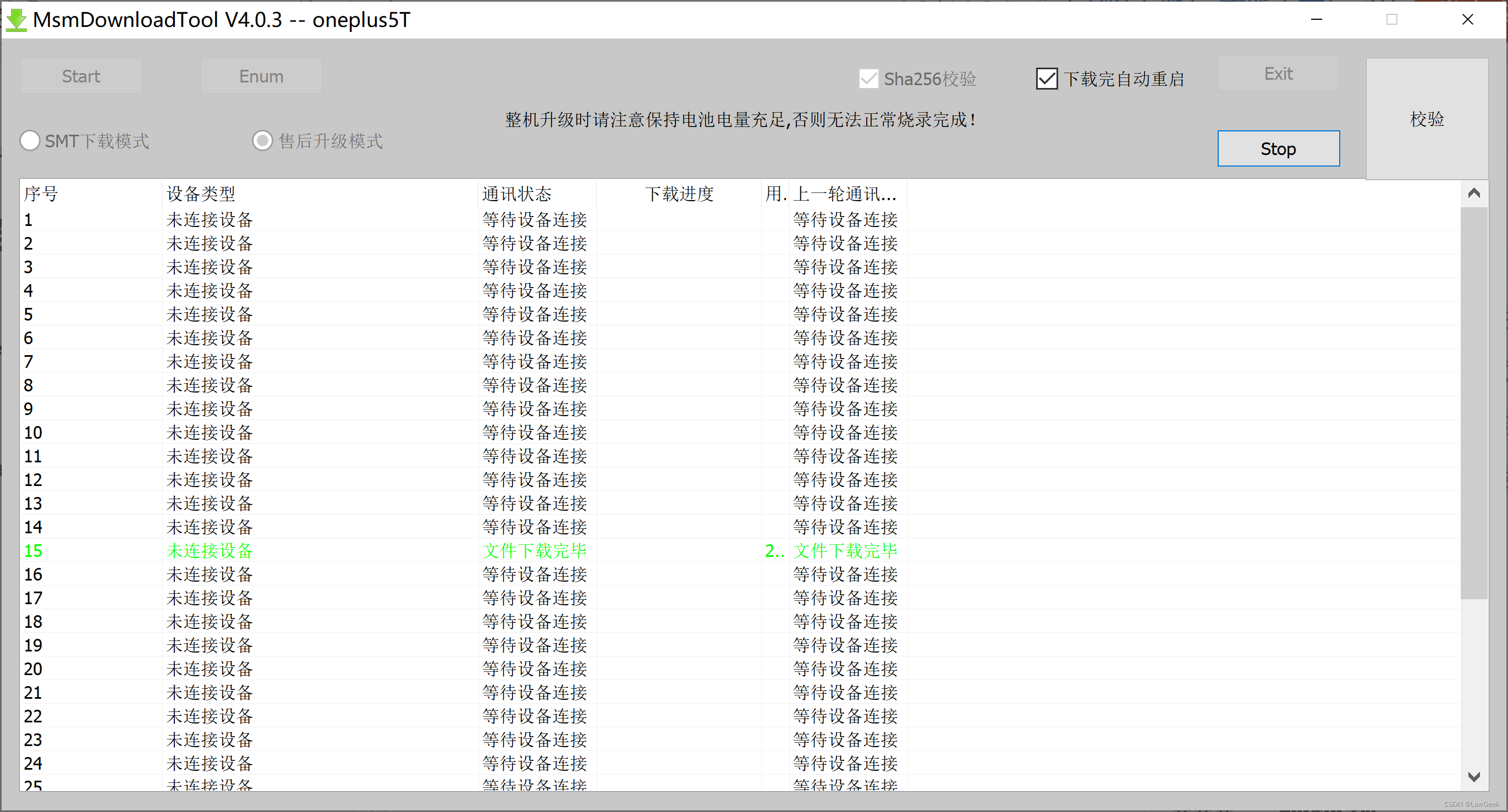Minimize the MsmDownloadTool window
1508x812 pixels.
(1316, 20)
